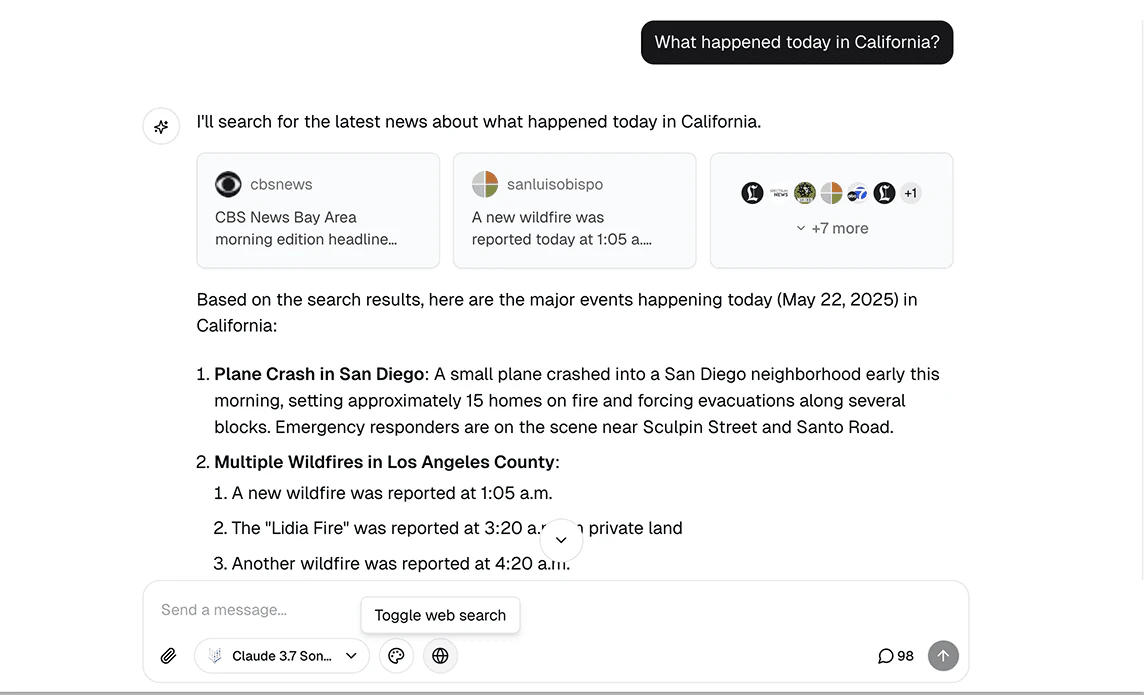Click the "Plane Crash in San Diego" heading
The width and height of the screenshot is (1144, 695).
tap(319, 374)
